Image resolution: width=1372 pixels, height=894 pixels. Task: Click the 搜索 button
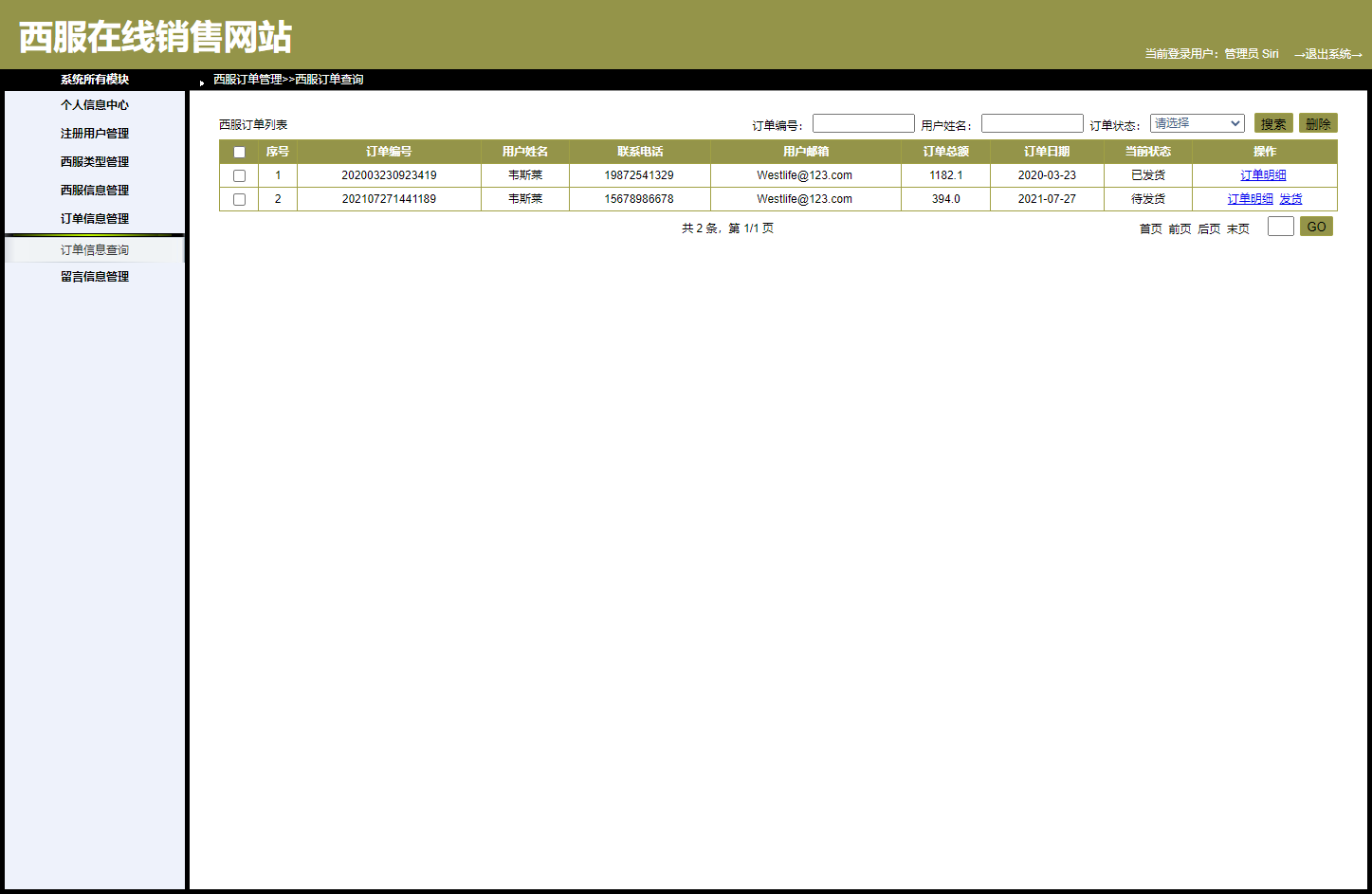[1273, 123]
